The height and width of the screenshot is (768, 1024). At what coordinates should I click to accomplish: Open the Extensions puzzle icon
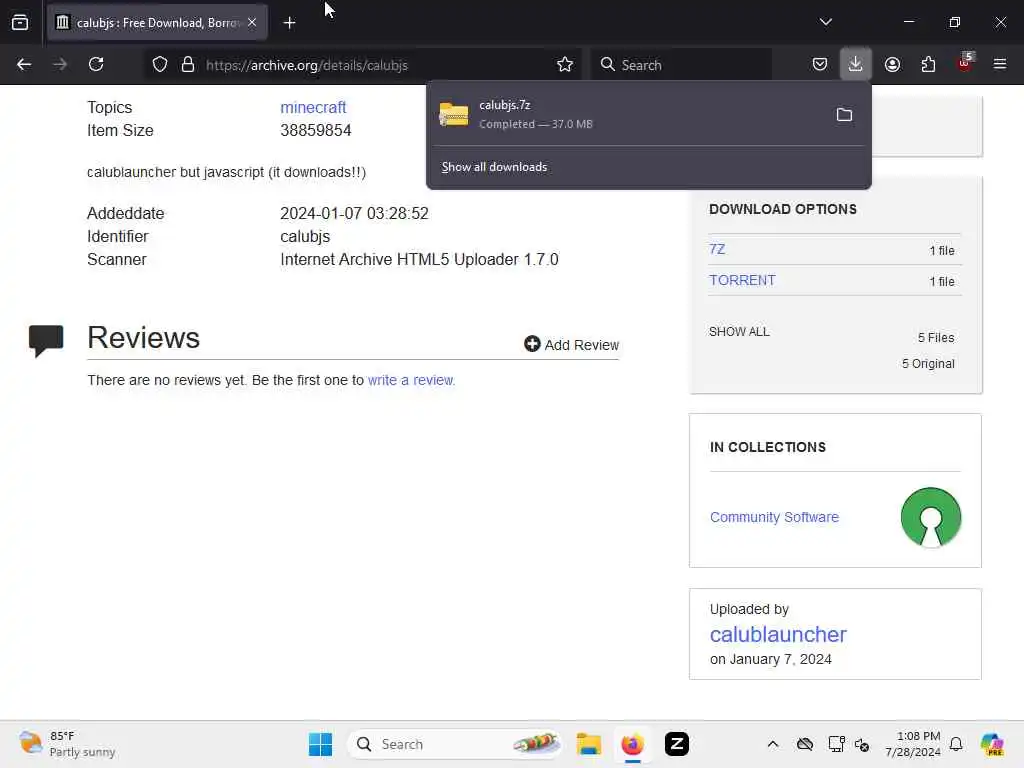click(928, 65)
